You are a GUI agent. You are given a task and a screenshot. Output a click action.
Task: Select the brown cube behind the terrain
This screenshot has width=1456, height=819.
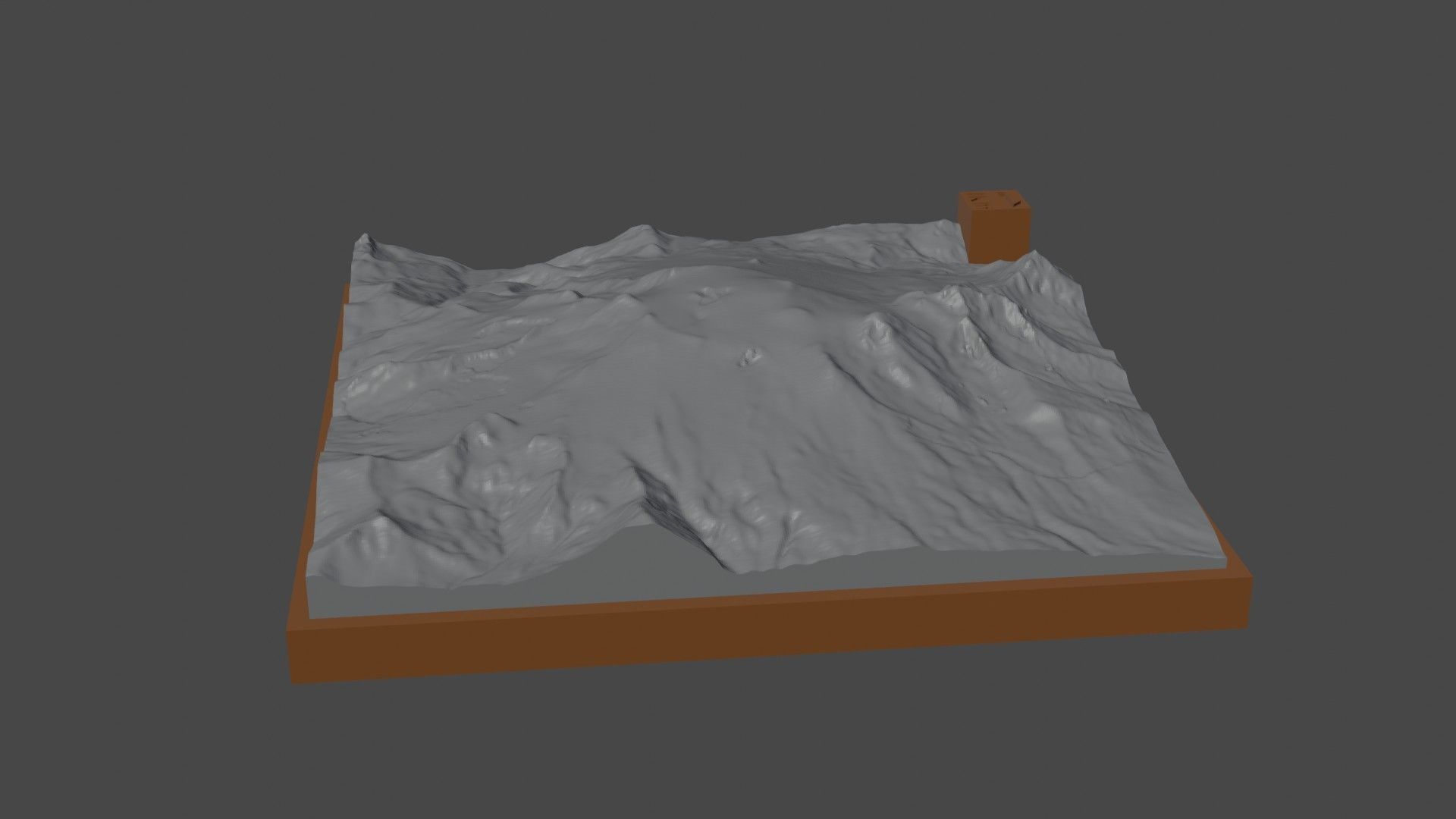[996, 227]
